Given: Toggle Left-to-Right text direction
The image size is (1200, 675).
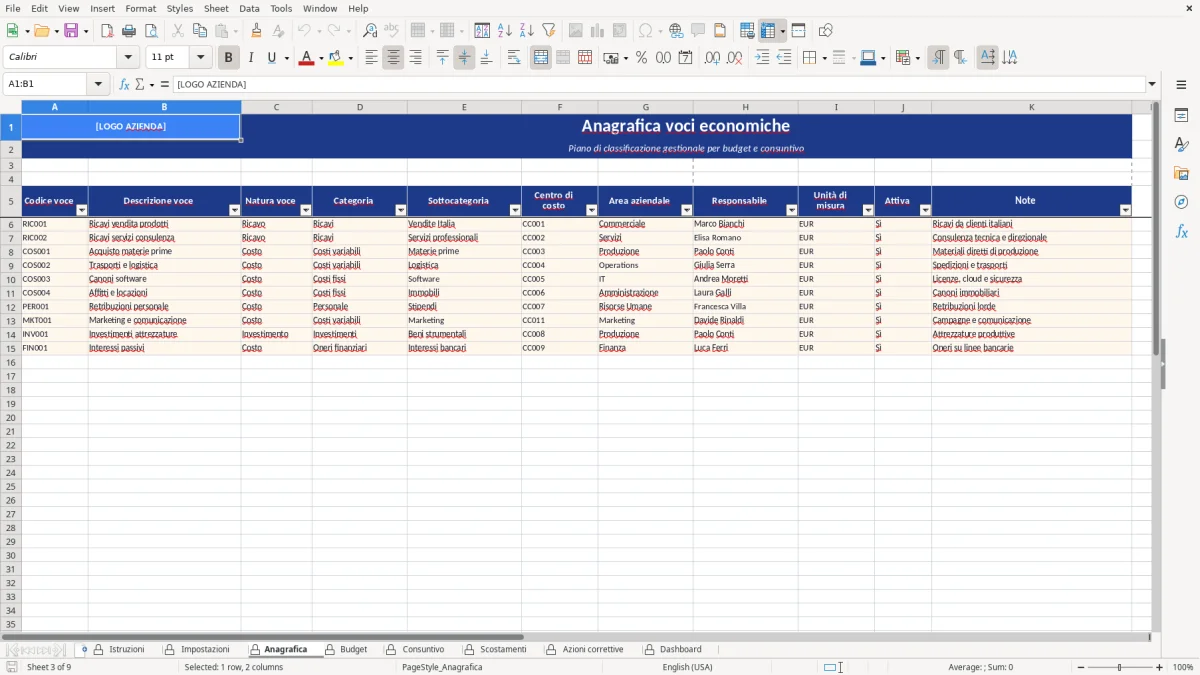Looking at the screenshot, I should 938,58.
